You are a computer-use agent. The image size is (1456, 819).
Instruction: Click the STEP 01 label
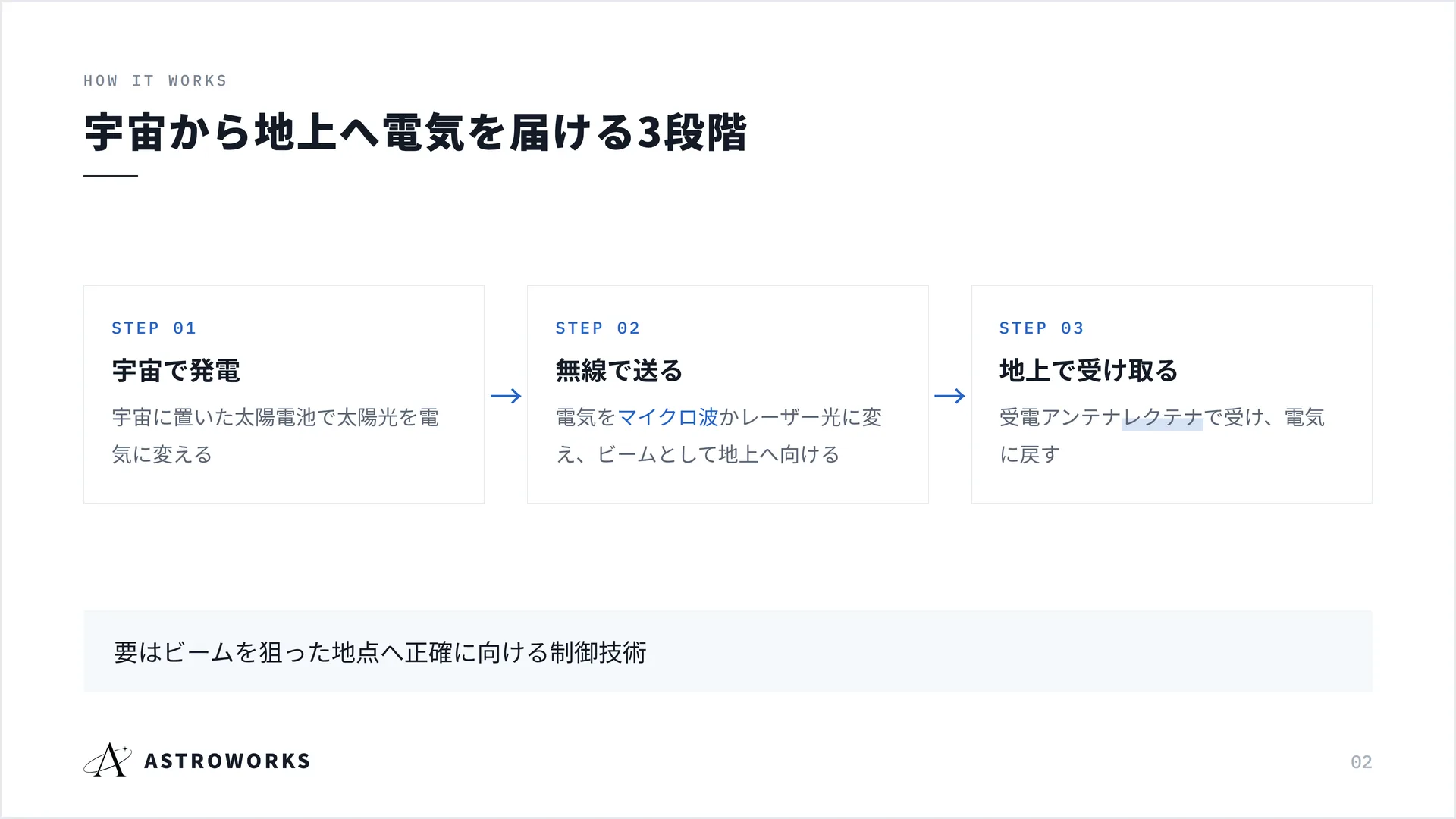pos(154,328)
